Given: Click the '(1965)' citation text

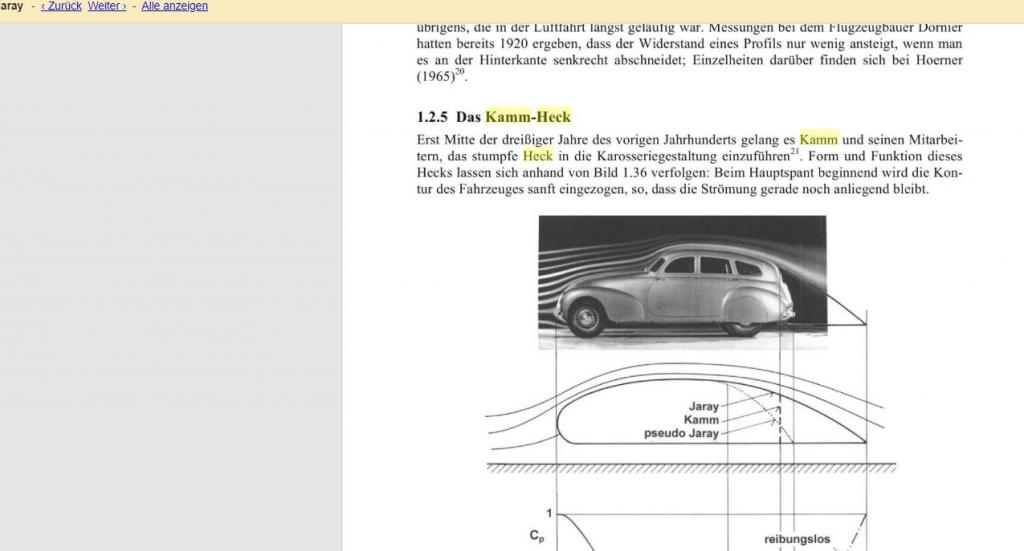Looking at the screenshot, I should pos(436,76).
